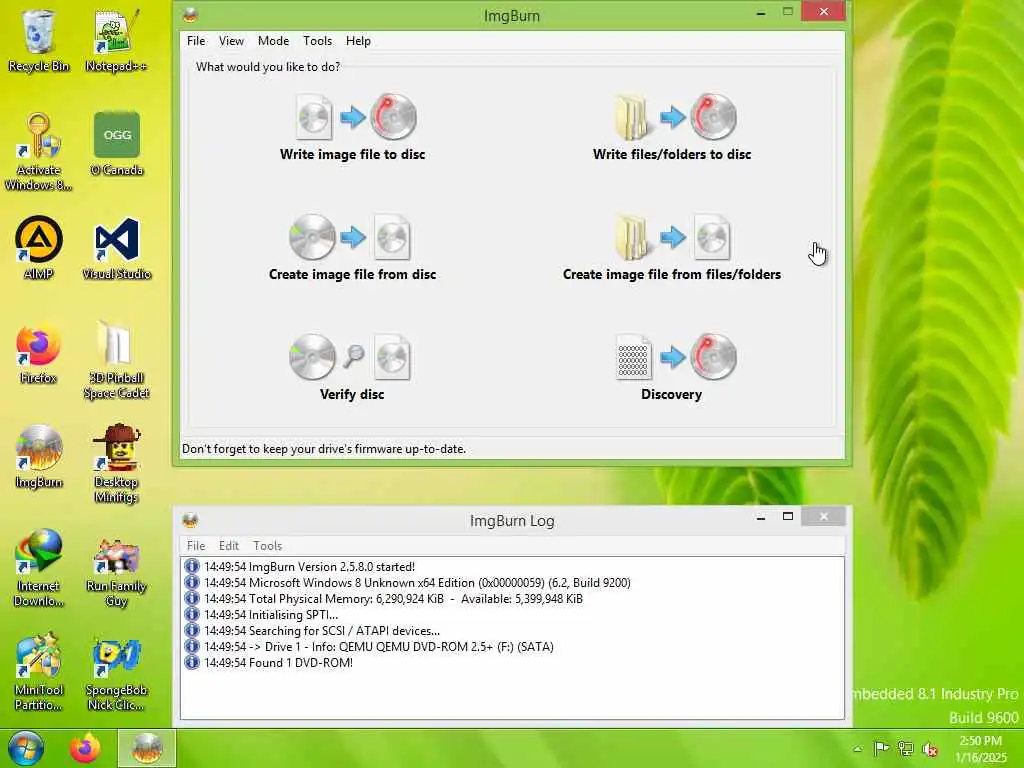Viewport: 1024px width, 768px height.
Task: Click the Visual Studio desktop shortcut
Action: [x=117, y=248]
